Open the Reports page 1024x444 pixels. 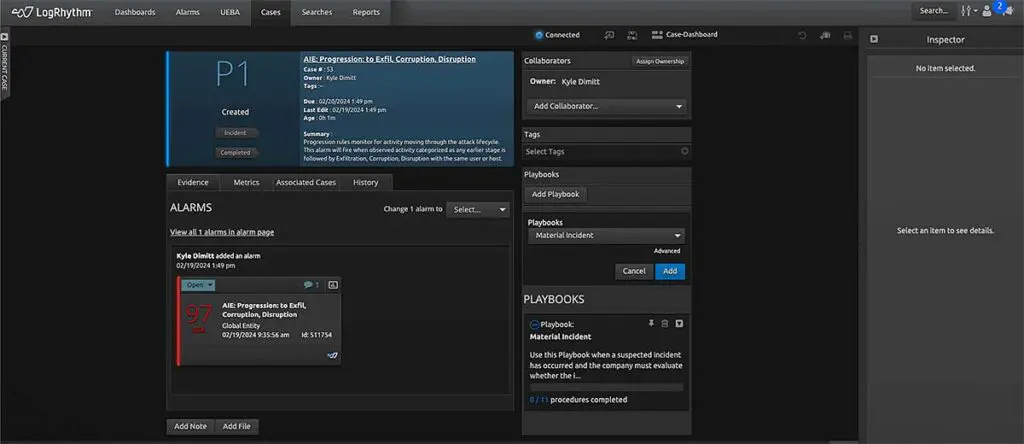366,12
